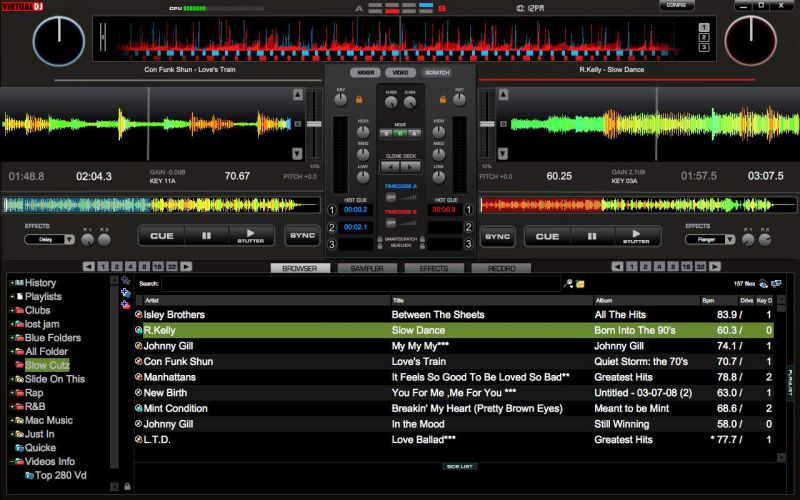Clone deck to the left arrow
Screen dimensions: 800x500
click(x=390, y=167)
